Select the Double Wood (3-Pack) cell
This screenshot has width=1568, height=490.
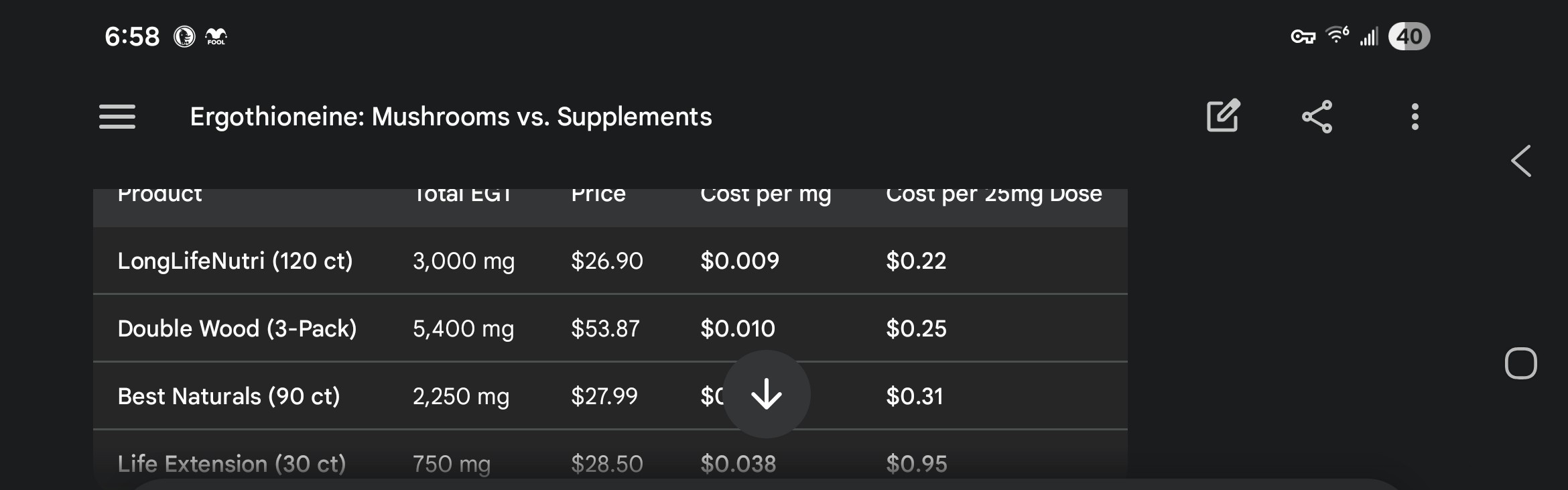click(x=237, y=328)
